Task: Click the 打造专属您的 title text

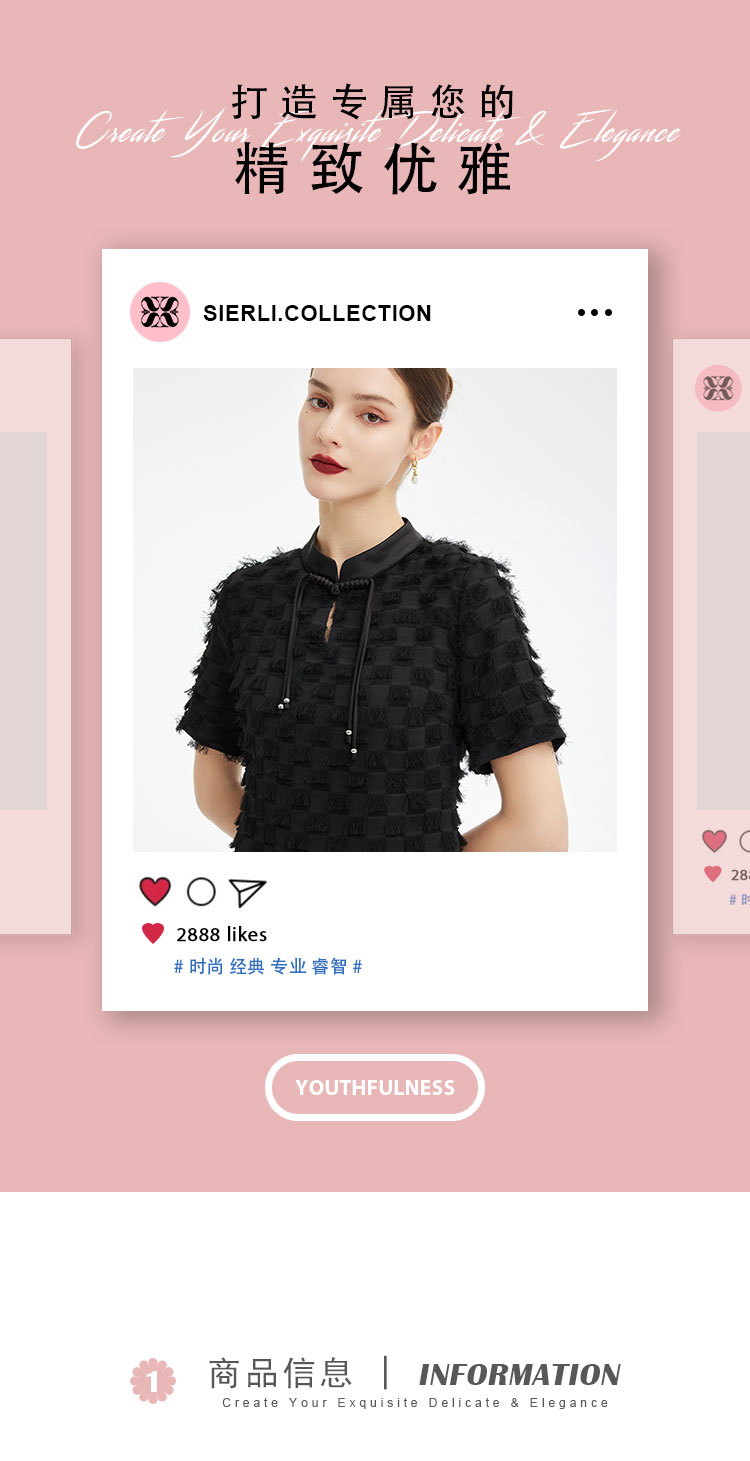Action: tap(374, 103)
